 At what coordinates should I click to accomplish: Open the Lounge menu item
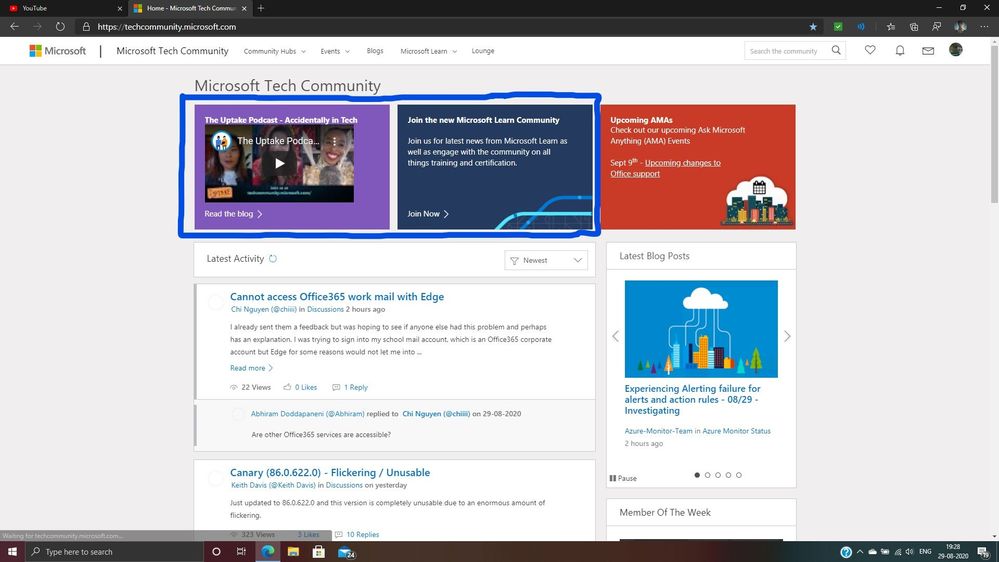click(x=483, y=51)
